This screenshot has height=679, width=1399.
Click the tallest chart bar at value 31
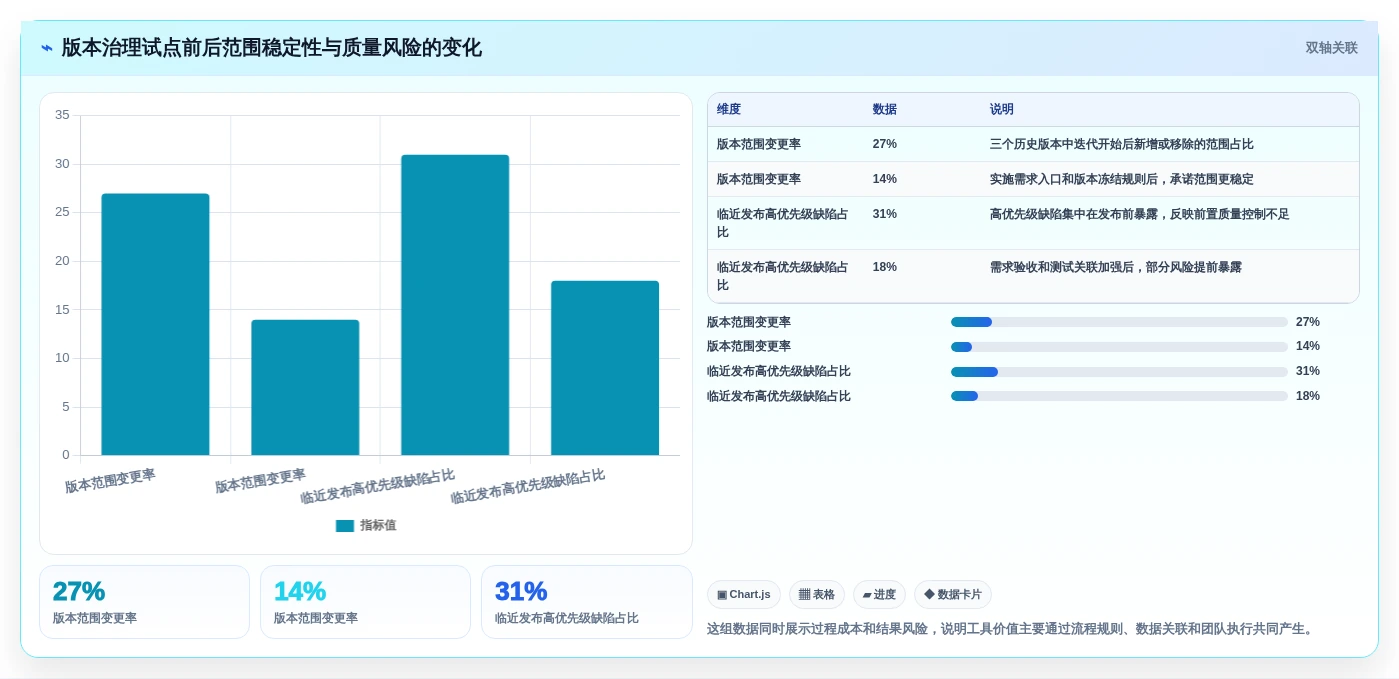click(x=455, y=305)
